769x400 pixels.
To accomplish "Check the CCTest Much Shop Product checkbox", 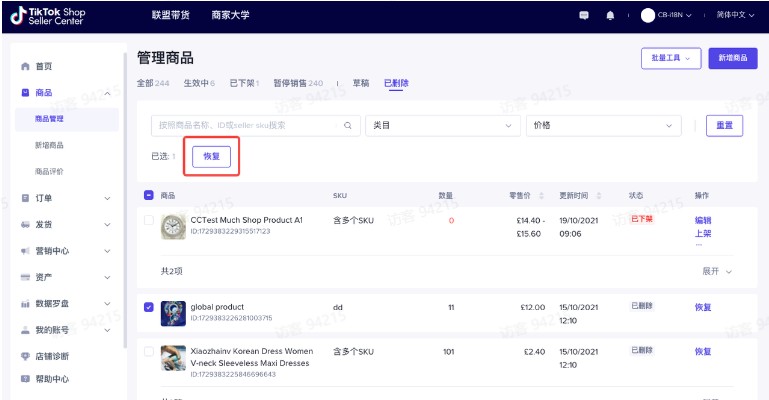I will [149, 220].
